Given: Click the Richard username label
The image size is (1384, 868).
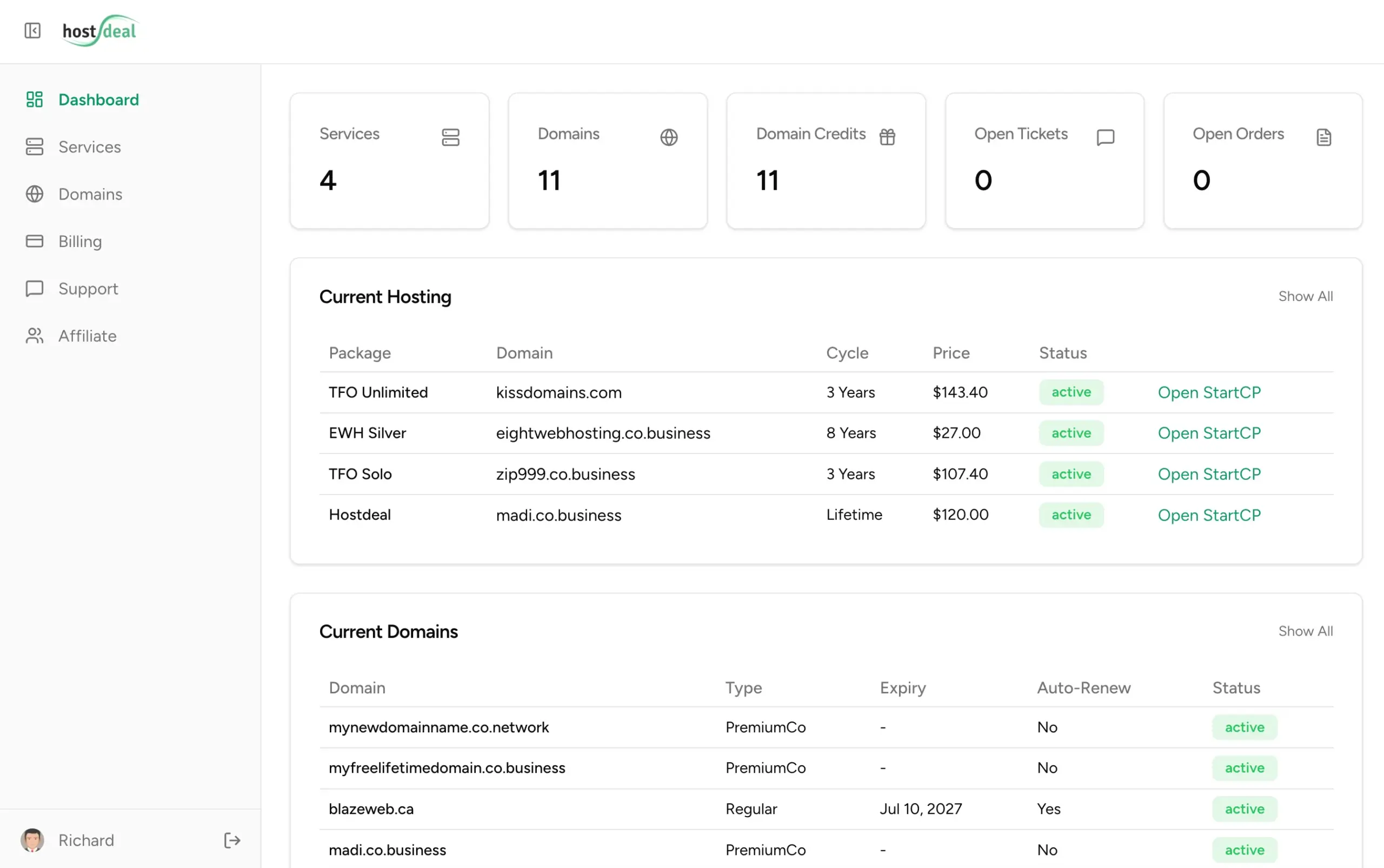Looking at the screenshot, I should click(86, 840).
